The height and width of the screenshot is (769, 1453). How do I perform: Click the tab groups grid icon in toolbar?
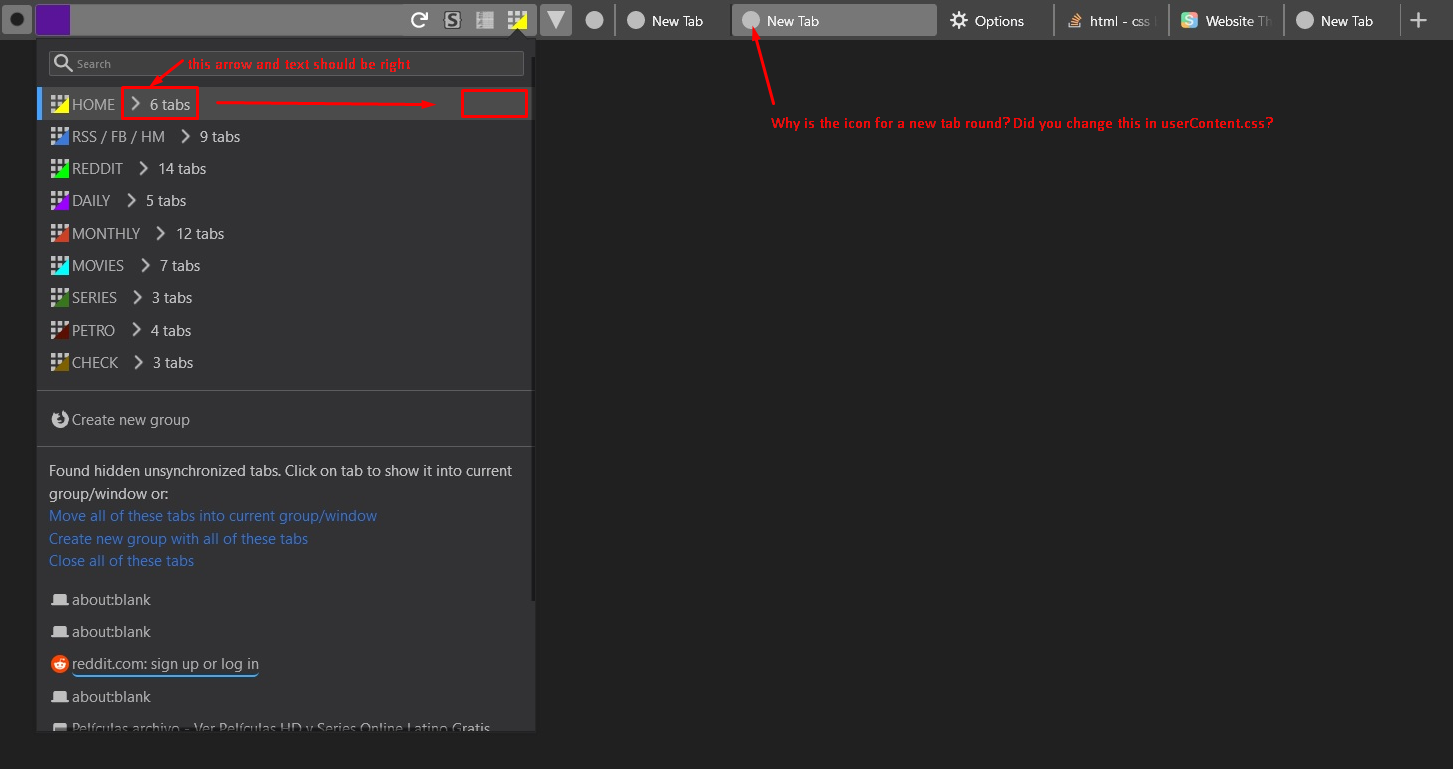click(517, 19)
